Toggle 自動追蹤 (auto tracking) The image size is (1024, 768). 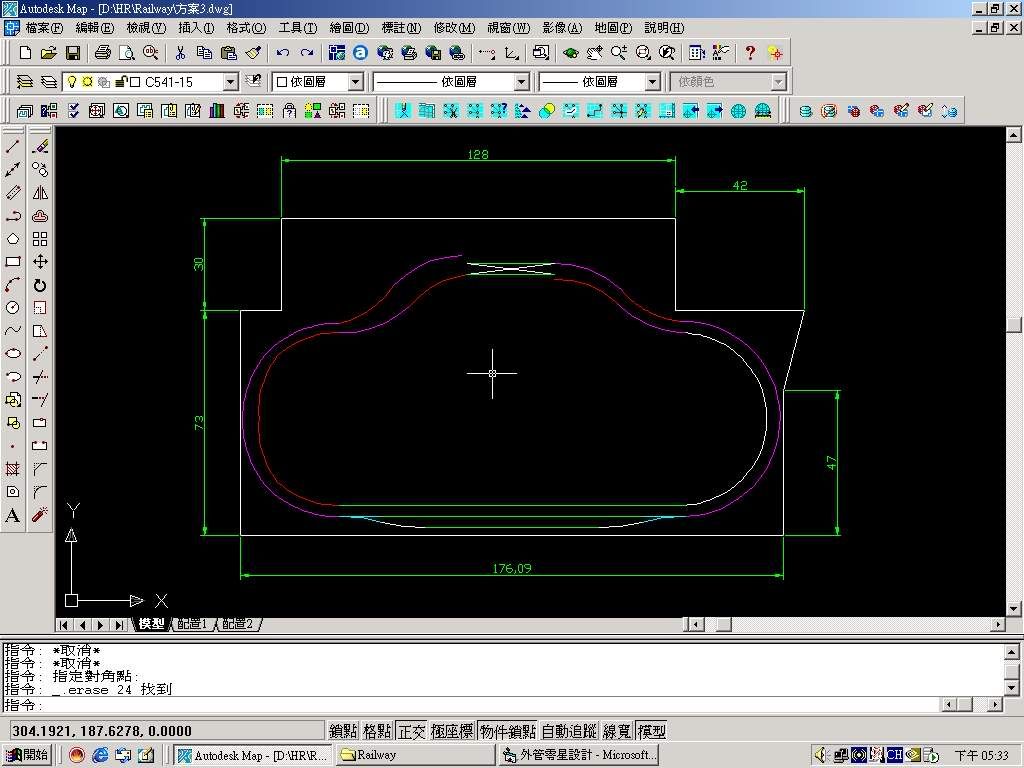[569, 731]
